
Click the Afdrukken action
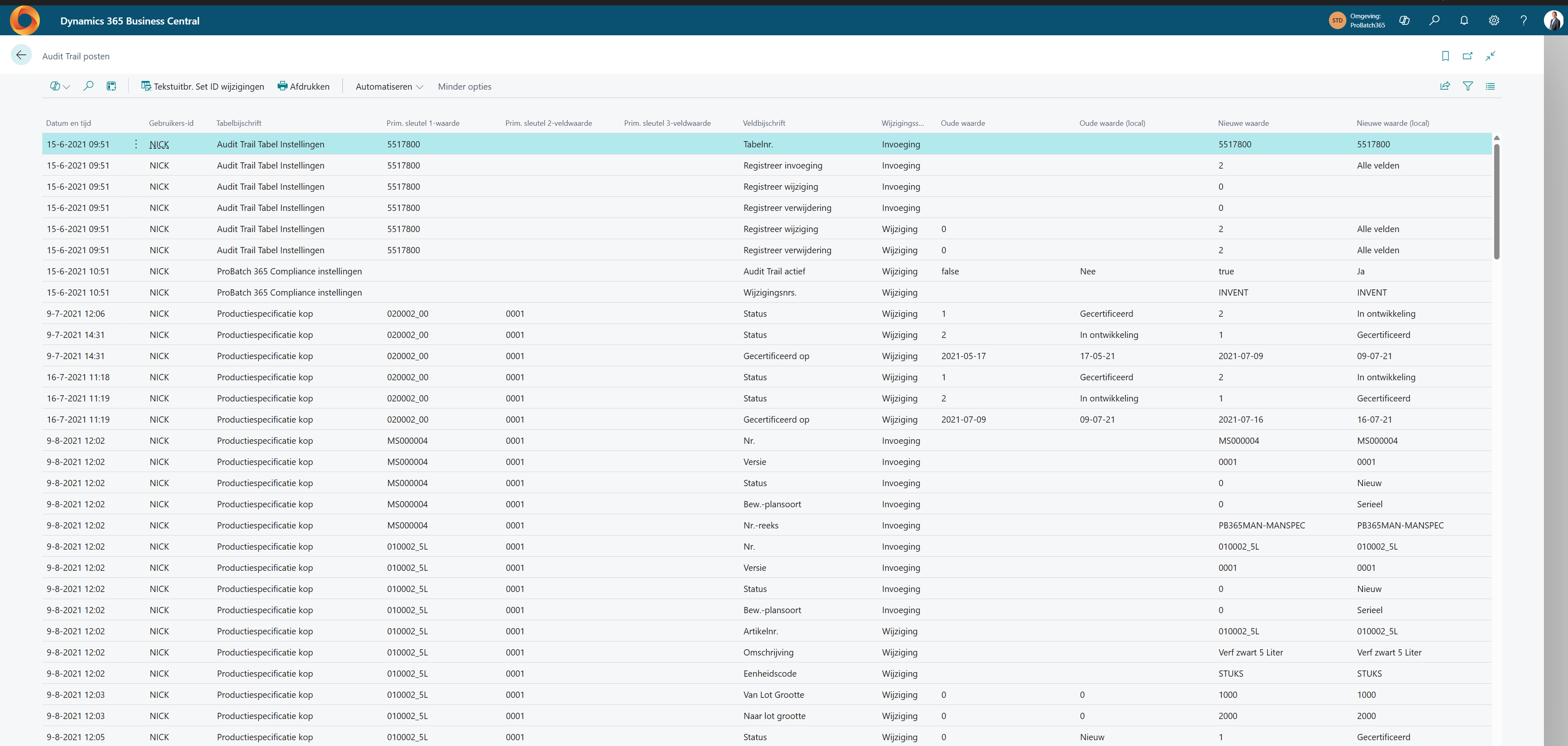(303, 86)
